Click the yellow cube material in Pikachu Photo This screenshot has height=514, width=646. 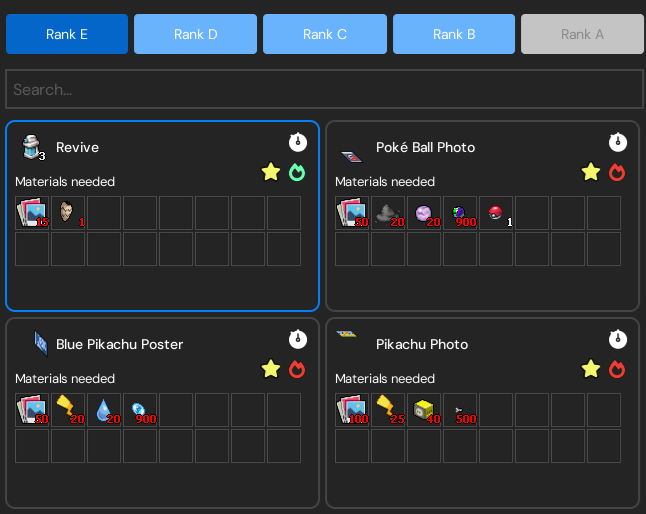(x=424, y=410)
